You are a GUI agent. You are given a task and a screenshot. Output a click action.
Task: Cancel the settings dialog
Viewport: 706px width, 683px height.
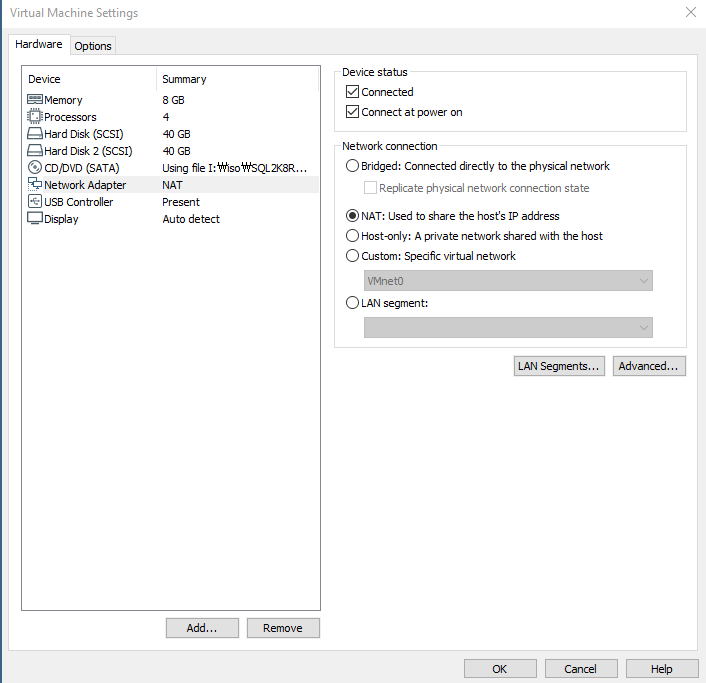581,669
